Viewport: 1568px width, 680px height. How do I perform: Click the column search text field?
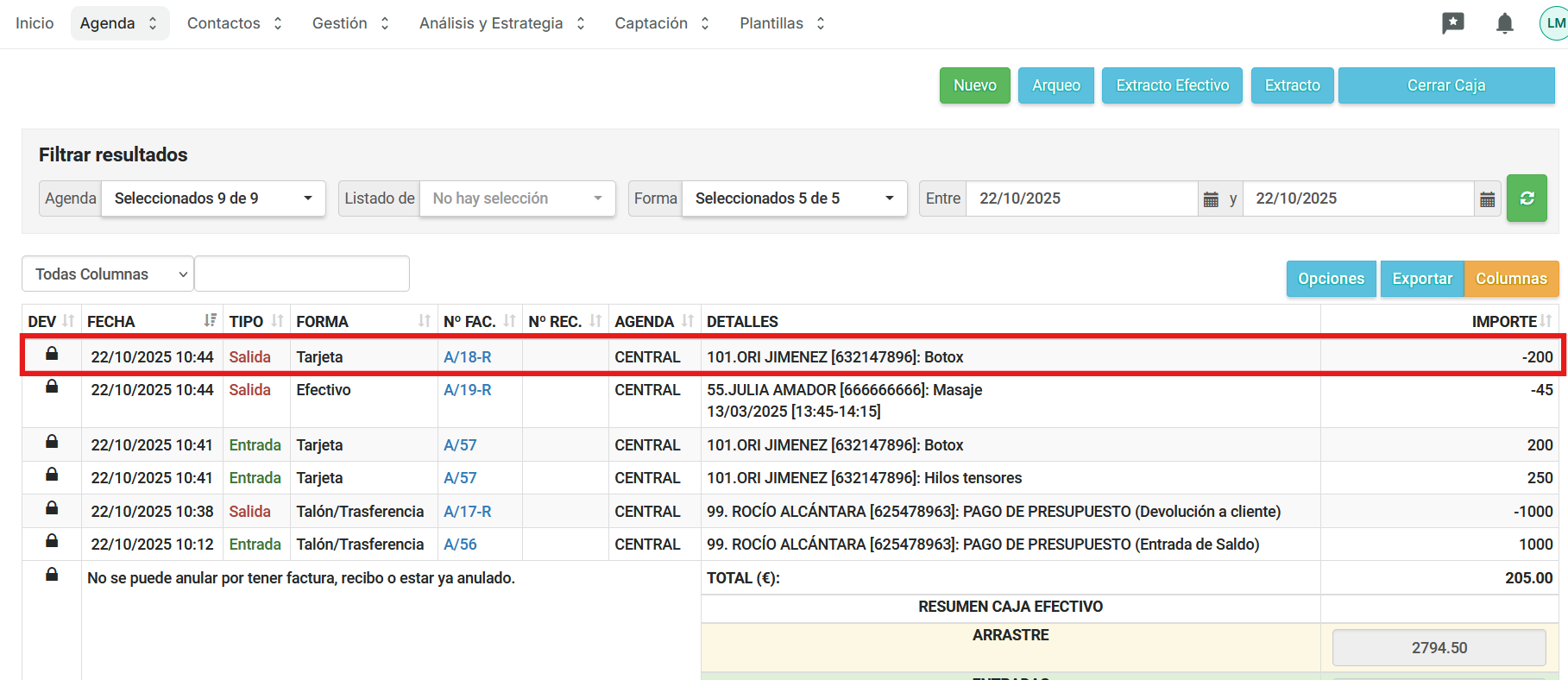coord(302,274)
